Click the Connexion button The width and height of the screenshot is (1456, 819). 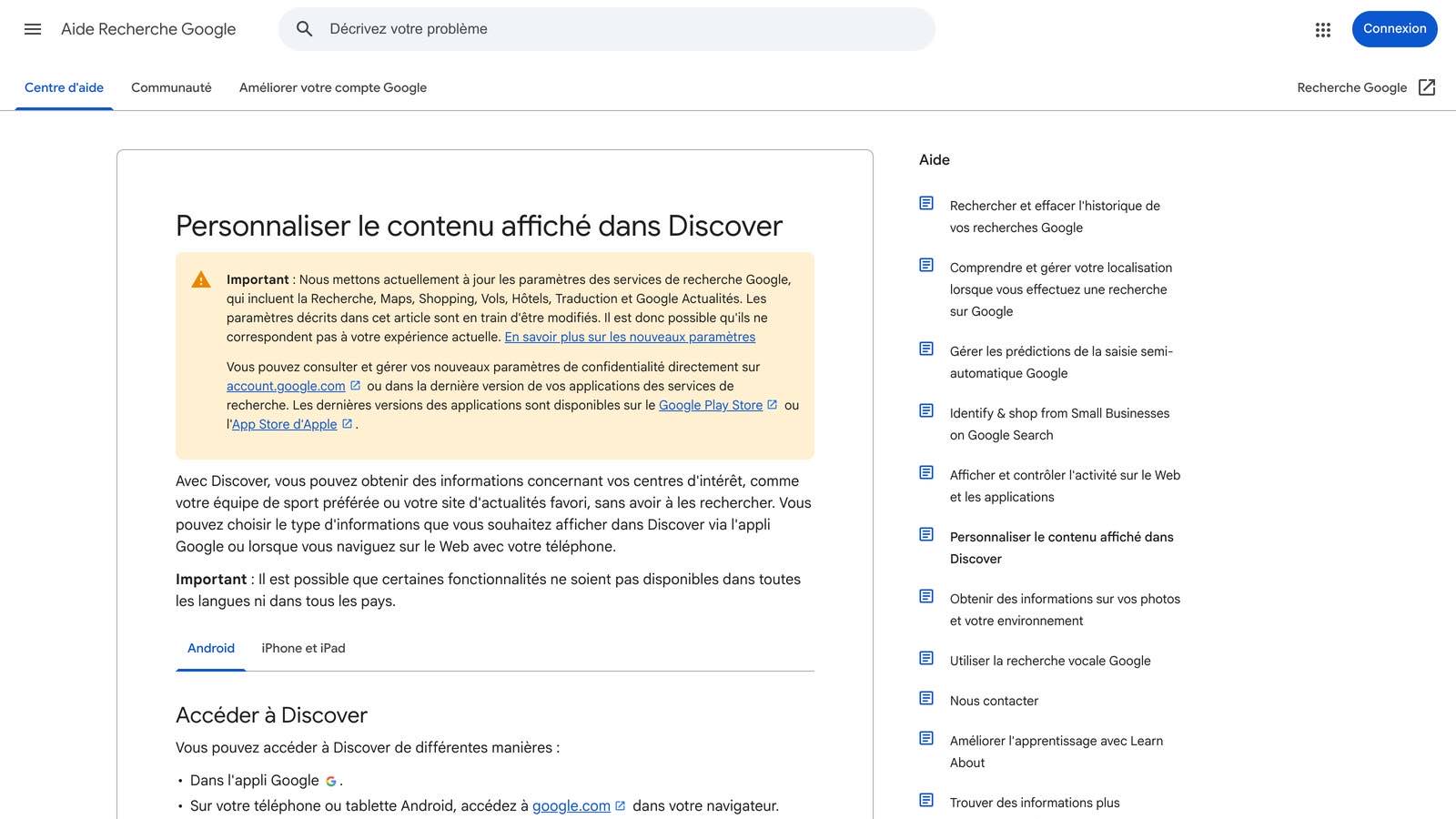click(1394, 29)
